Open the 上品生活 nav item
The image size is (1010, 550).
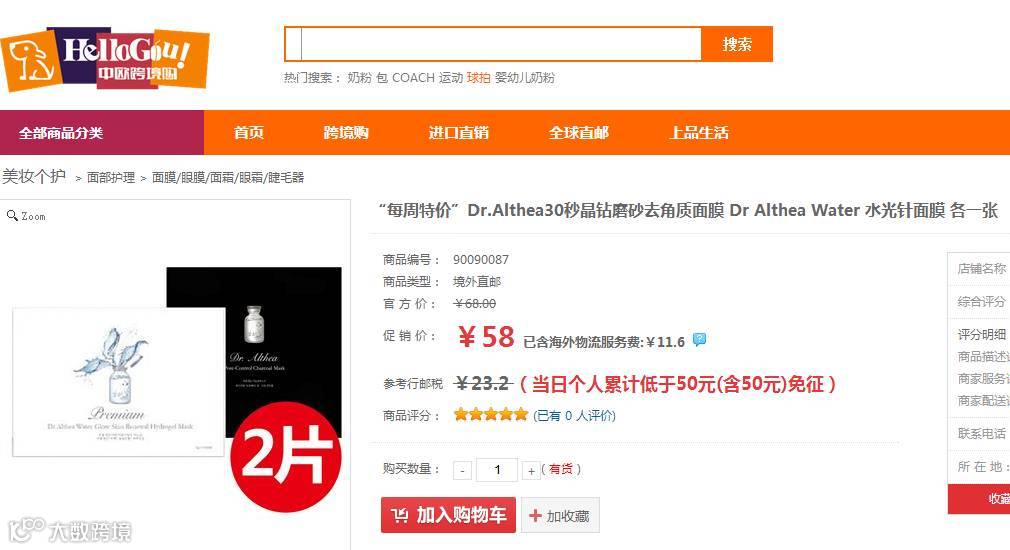[x=699, y=133]
